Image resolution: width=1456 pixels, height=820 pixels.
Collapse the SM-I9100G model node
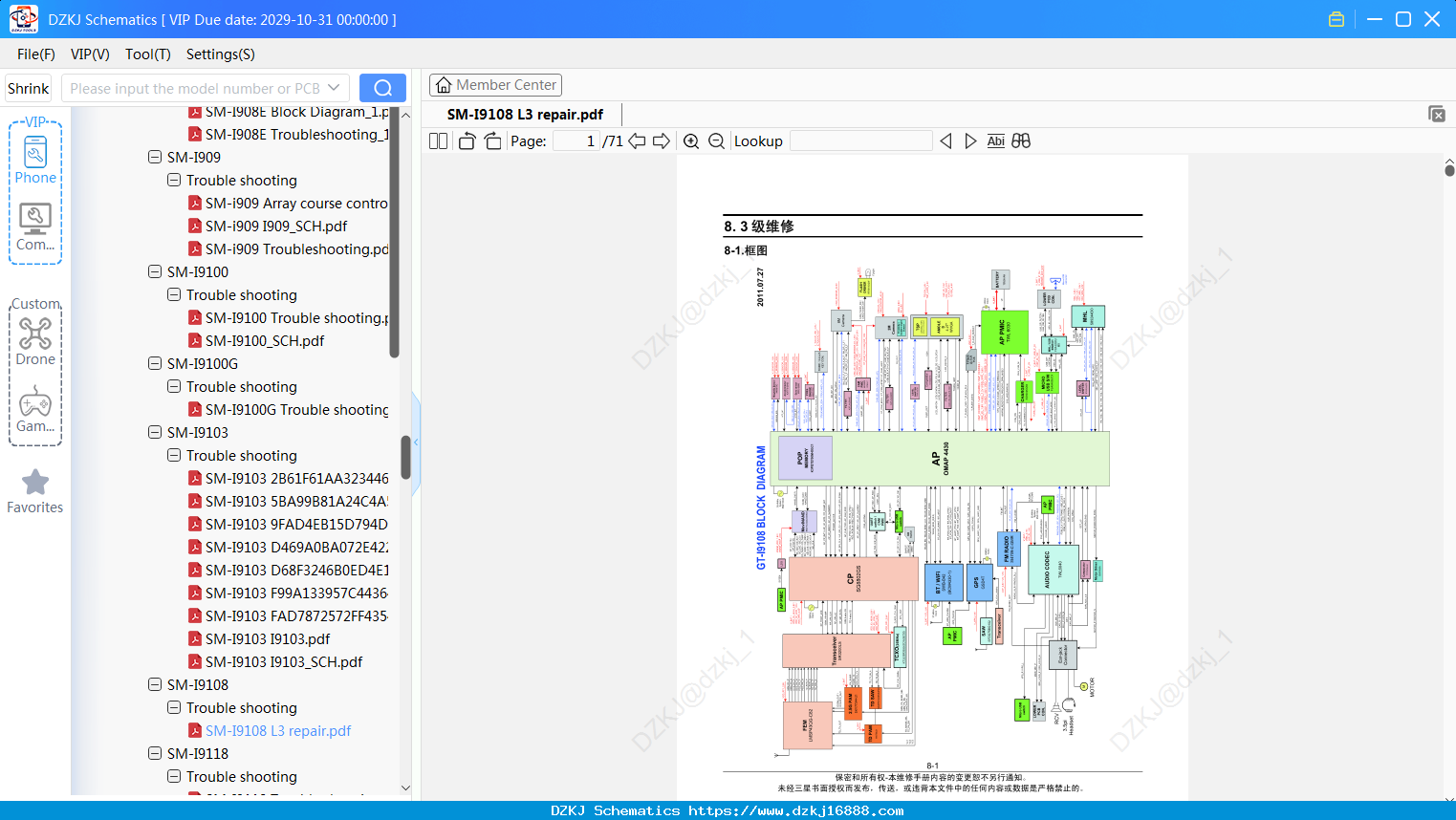155,363
